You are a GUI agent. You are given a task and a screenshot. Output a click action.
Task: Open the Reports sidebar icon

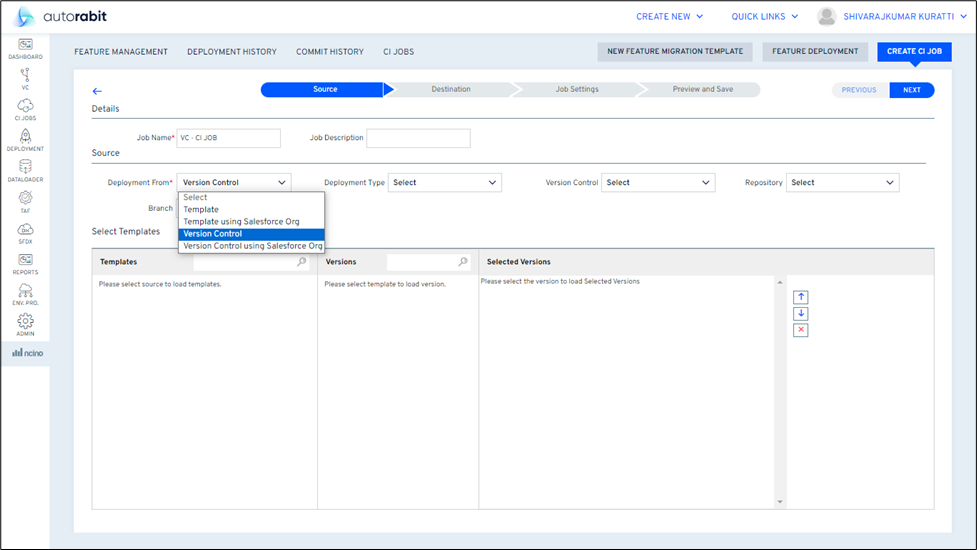tap(25, 263)
